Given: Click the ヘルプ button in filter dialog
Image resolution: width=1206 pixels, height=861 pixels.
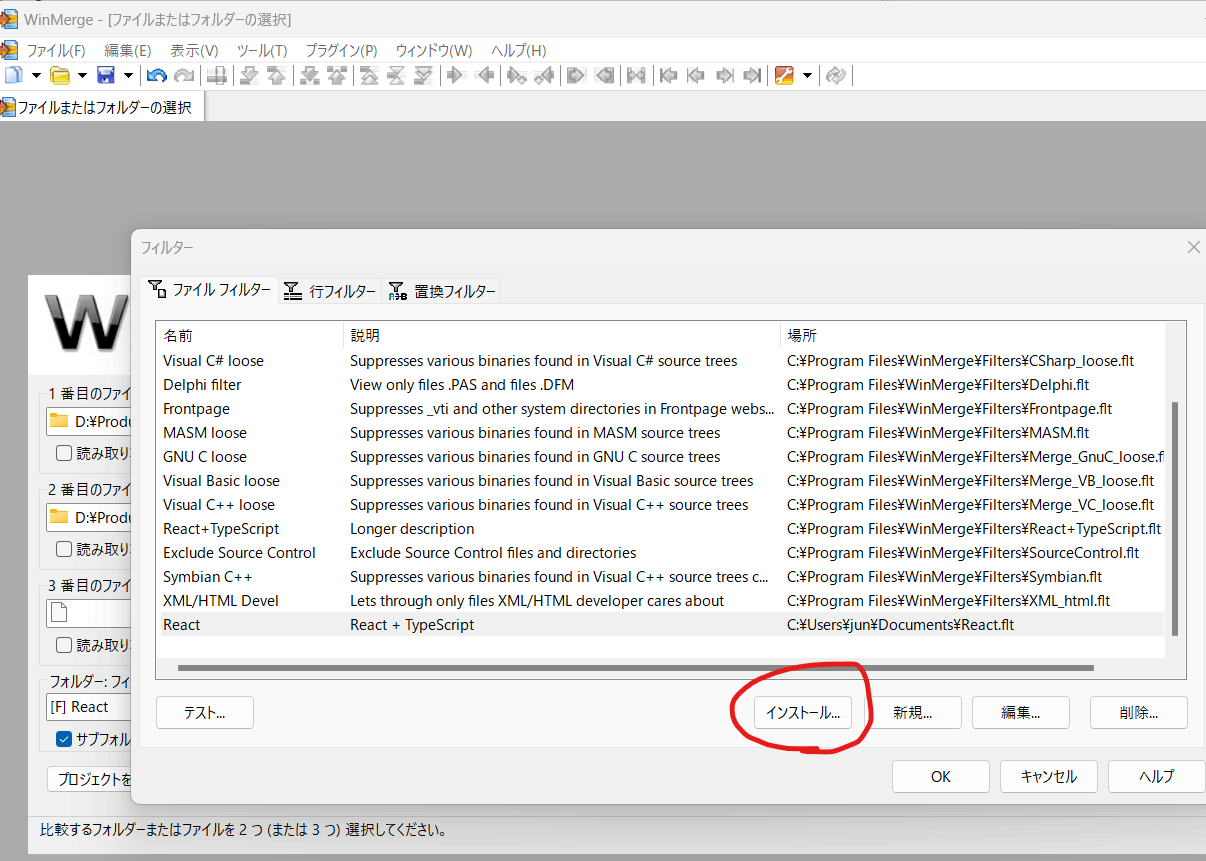Looking at the screenshot, I should [1157, 776].
